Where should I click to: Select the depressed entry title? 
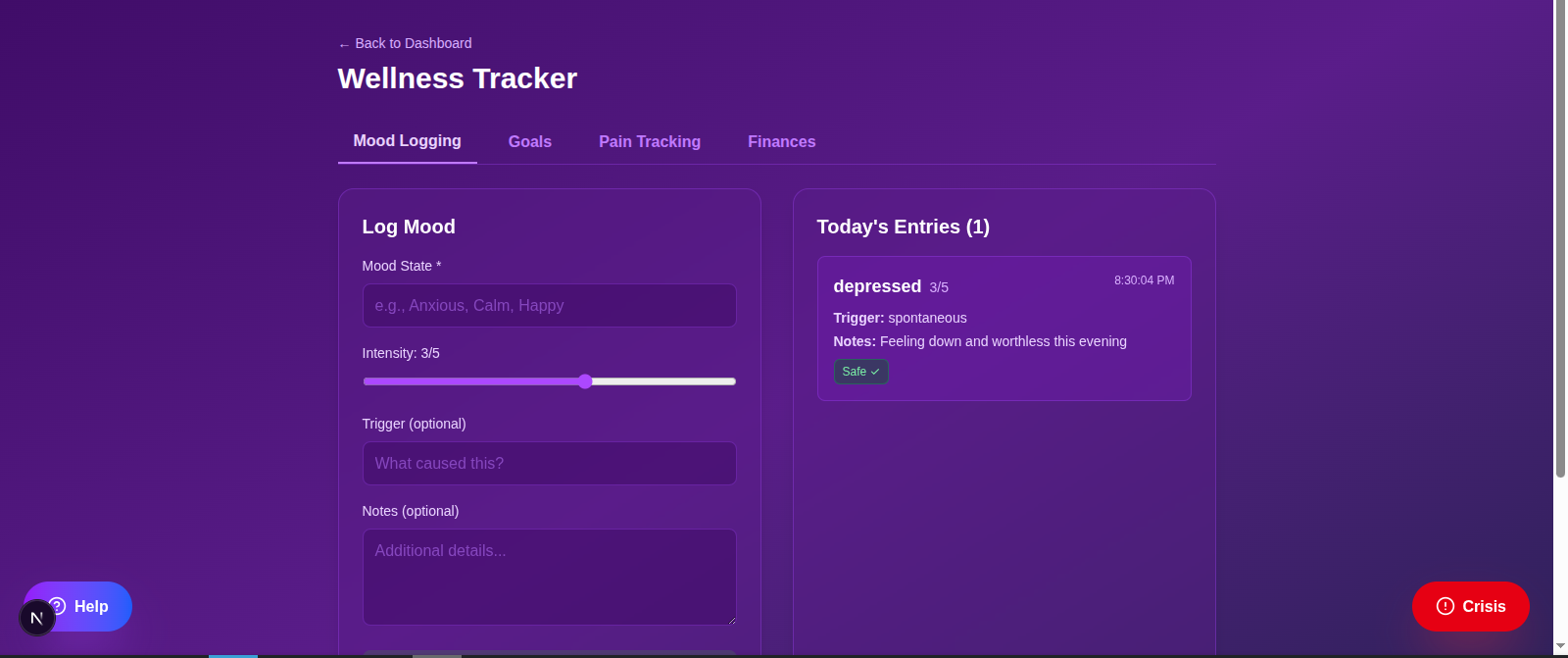point(877,286)
